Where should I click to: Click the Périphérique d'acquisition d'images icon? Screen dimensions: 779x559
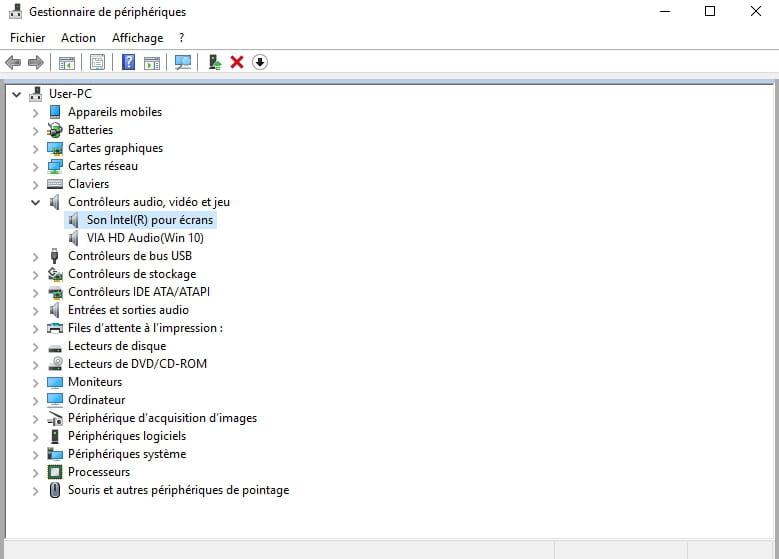[x=55, y=418]
